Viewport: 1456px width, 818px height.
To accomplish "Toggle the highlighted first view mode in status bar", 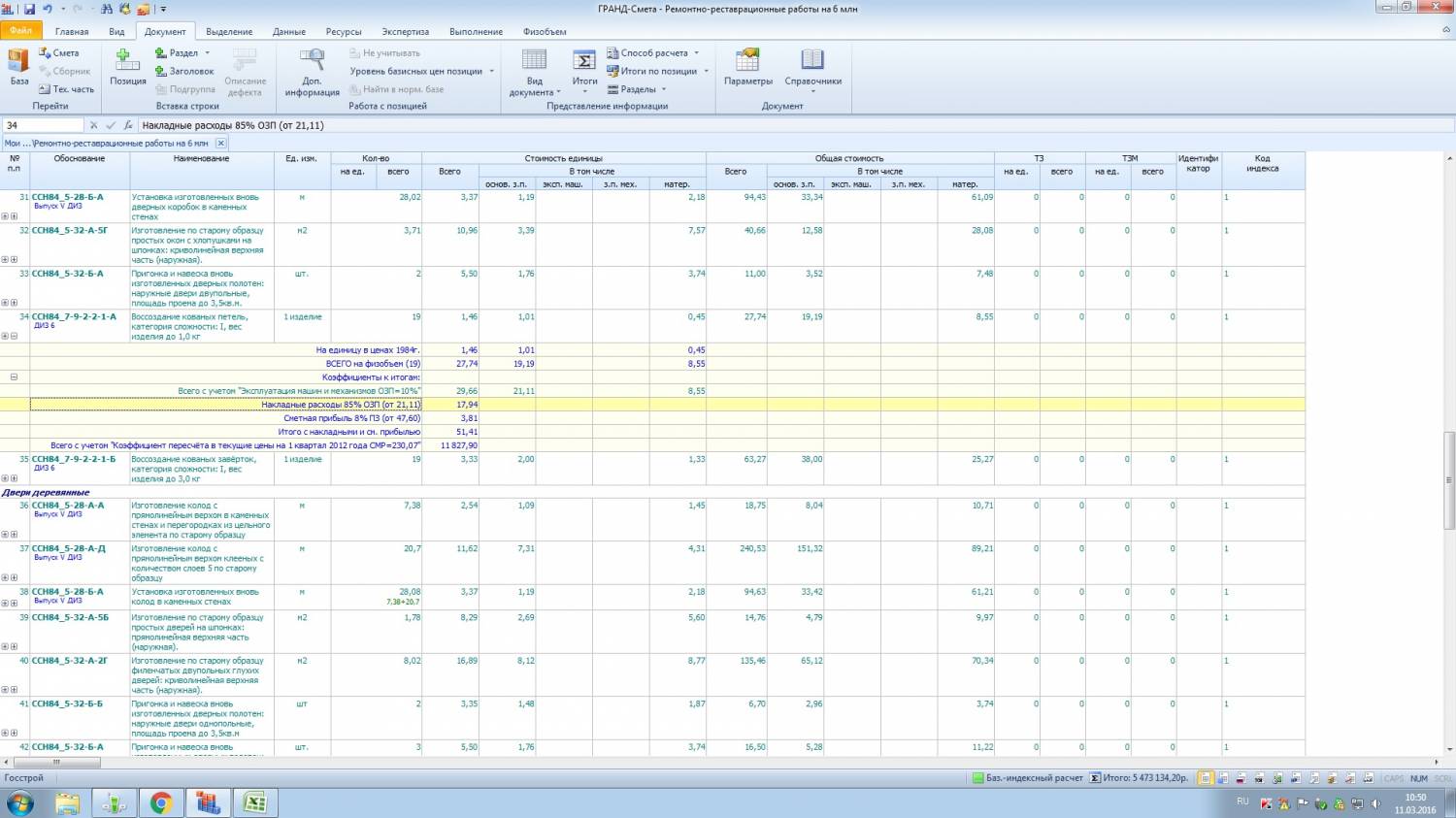I will pos(1205,778).
